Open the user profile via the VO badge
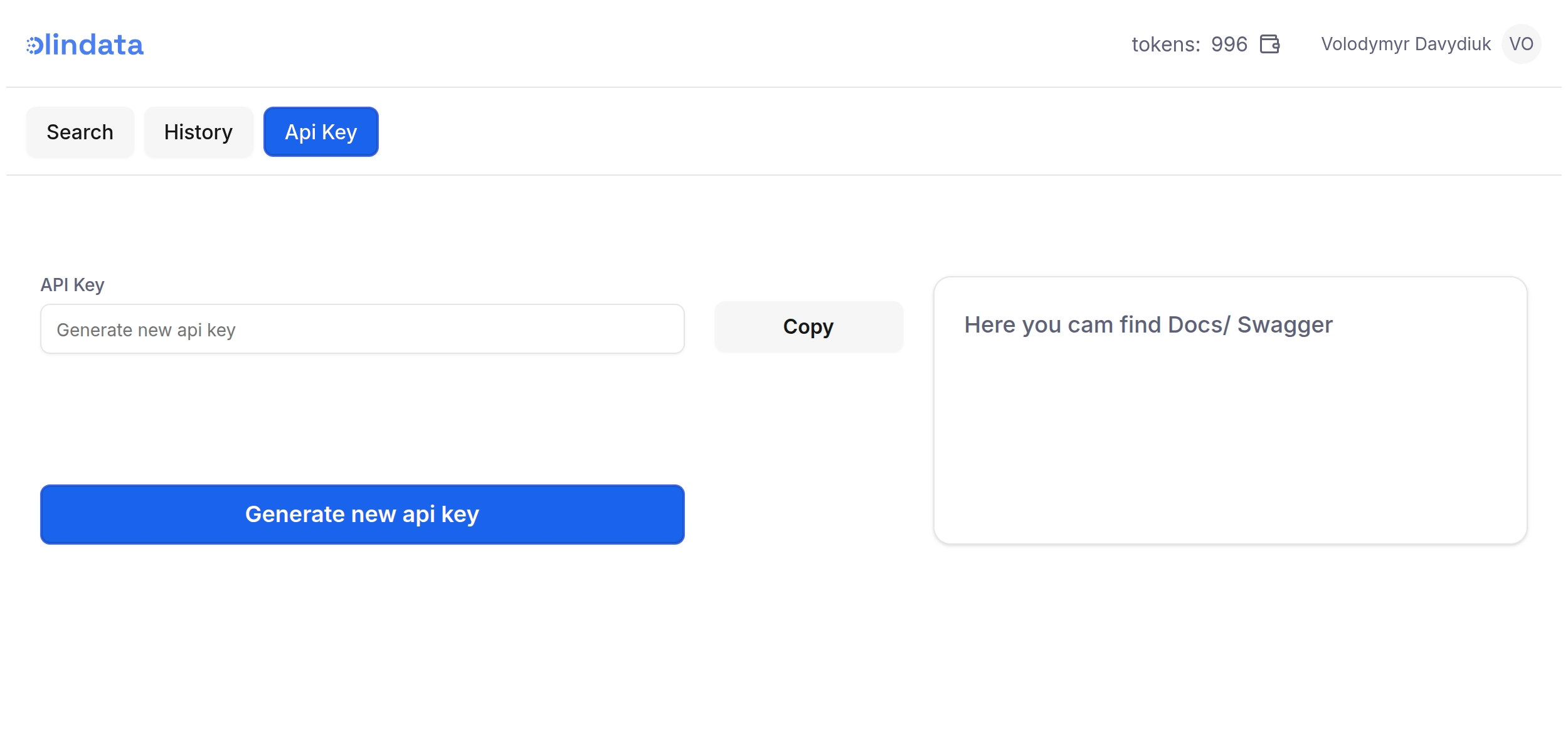The height and width of the screenshot is (753, 1568). click(1522, 44)
